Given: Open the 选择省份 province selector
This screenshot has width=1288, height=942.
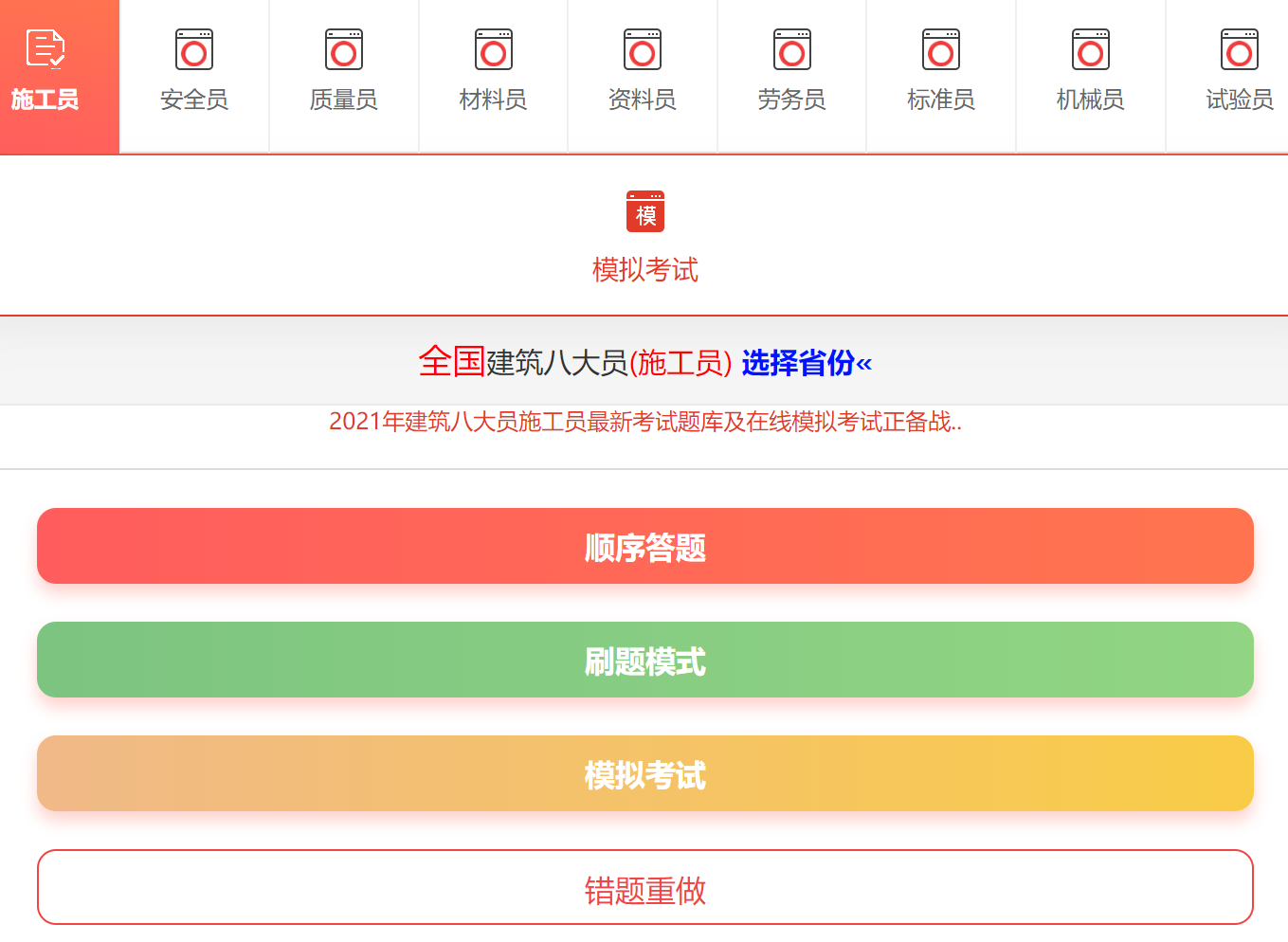Looking at the screenshot, I should (807, 363).
